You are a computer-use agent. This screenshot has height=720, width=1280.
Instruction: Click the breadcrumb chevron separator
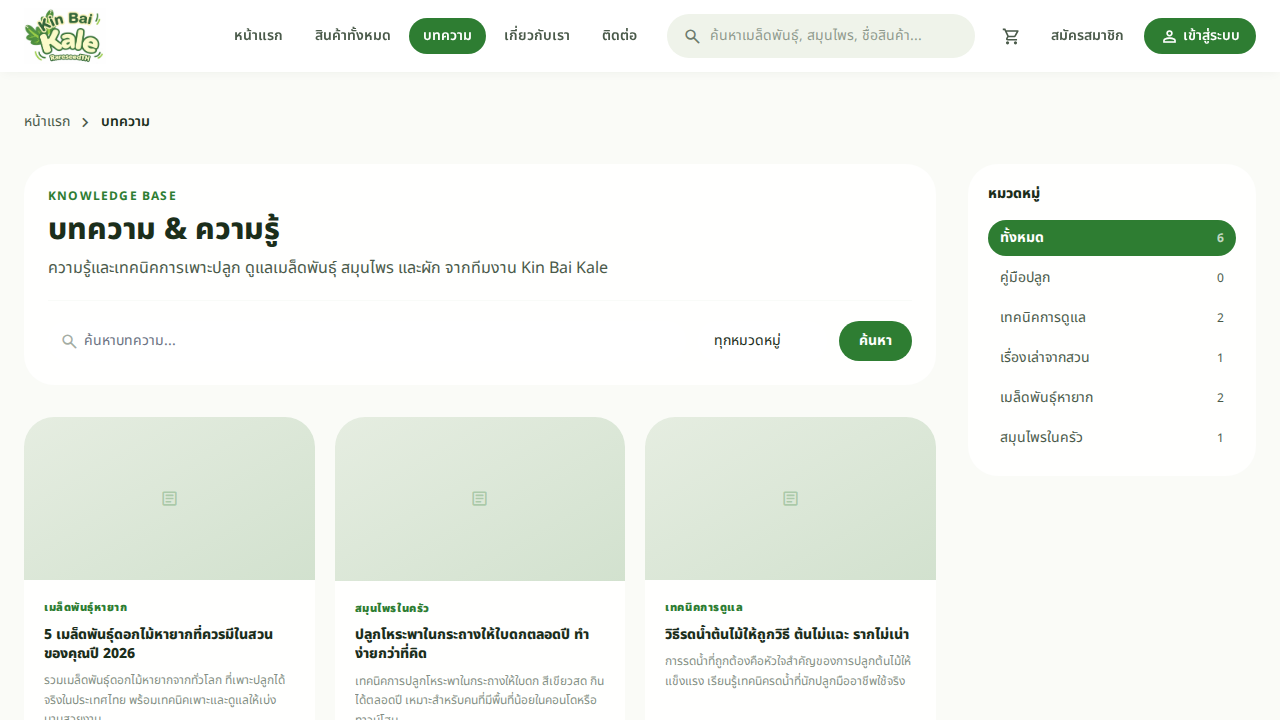[x=85, y=122]
